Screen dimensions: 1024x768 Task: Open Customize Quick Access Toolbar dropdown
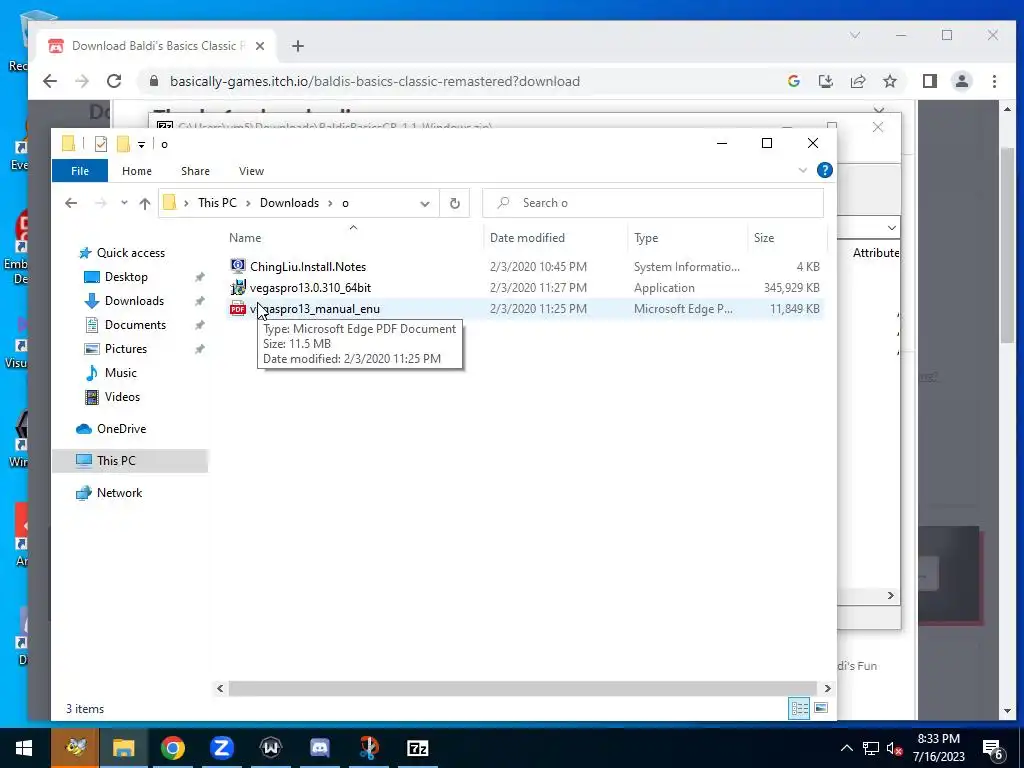[x=141, y=144]
